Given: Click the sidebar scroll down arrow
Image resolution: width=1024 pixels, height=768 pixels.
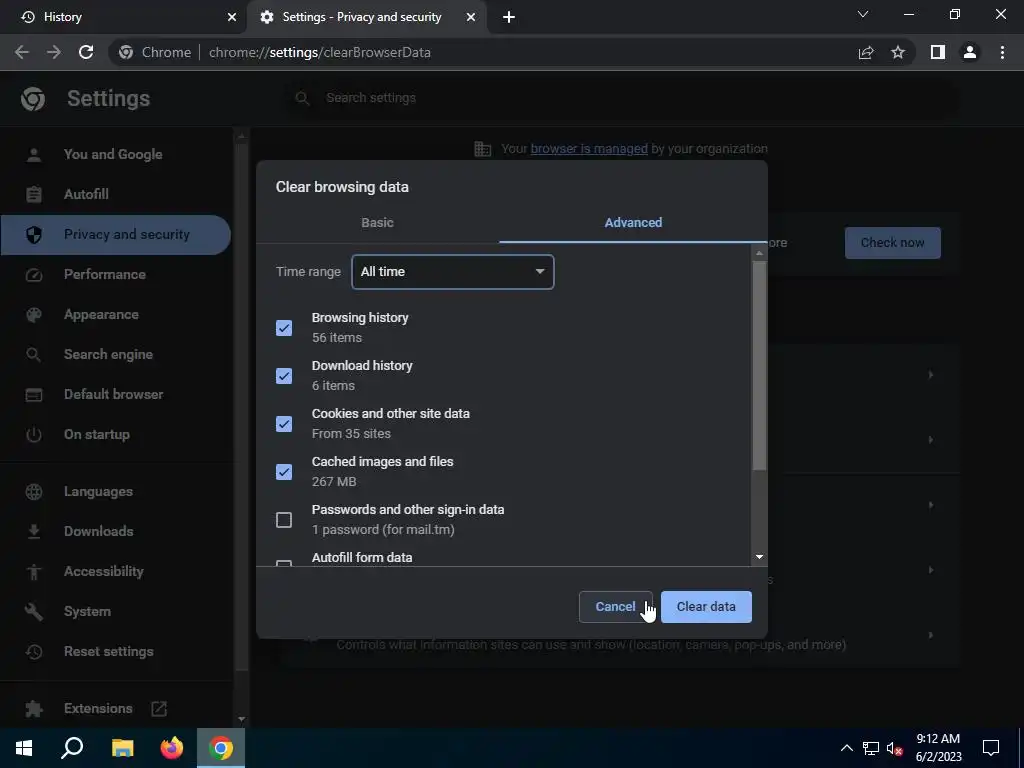Looking at the screenshot, I should [x=242, y=719].
